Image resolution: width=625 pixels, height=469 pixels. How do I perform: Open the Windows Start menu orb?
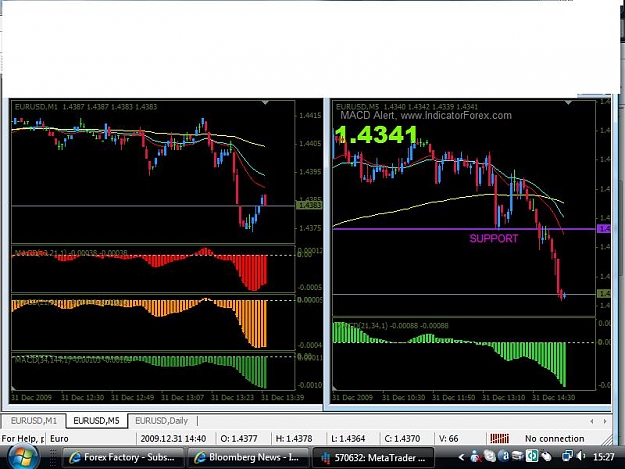coord(22,457)
